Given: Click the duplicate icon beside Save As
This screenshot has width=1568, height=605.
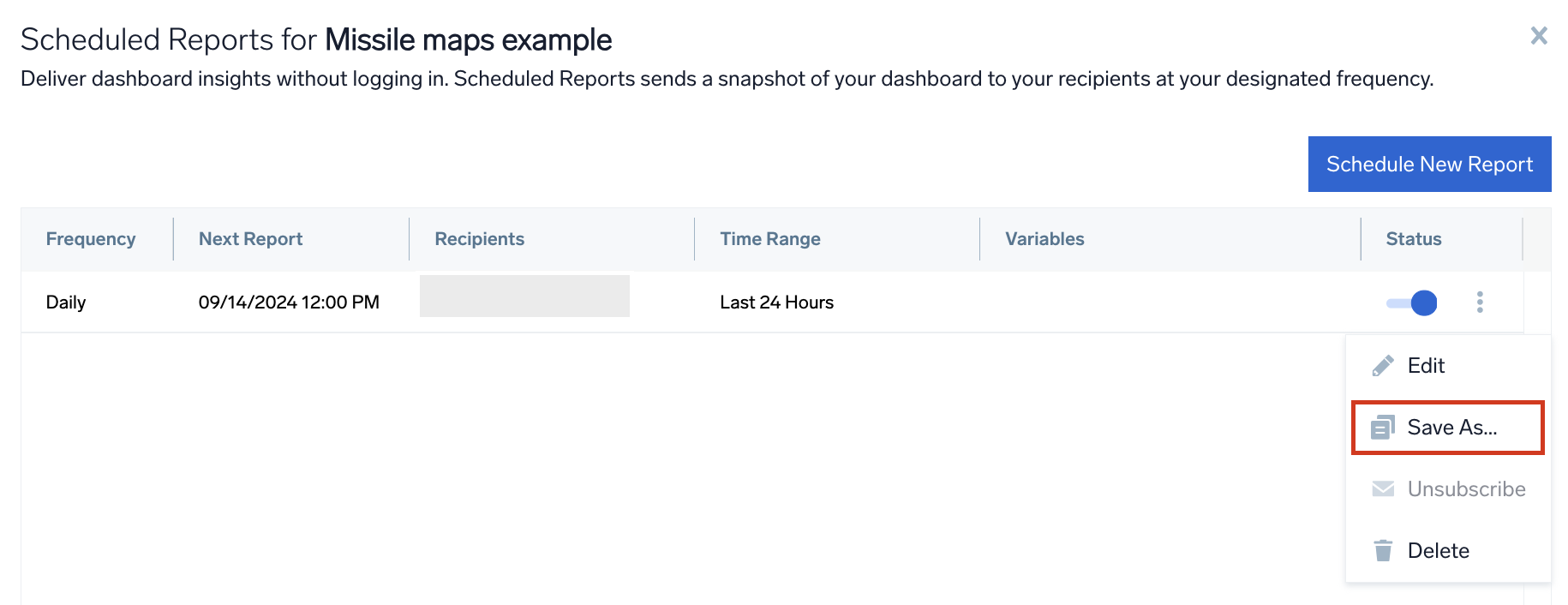Looking at the screenshot, I should pos(1382,427).
